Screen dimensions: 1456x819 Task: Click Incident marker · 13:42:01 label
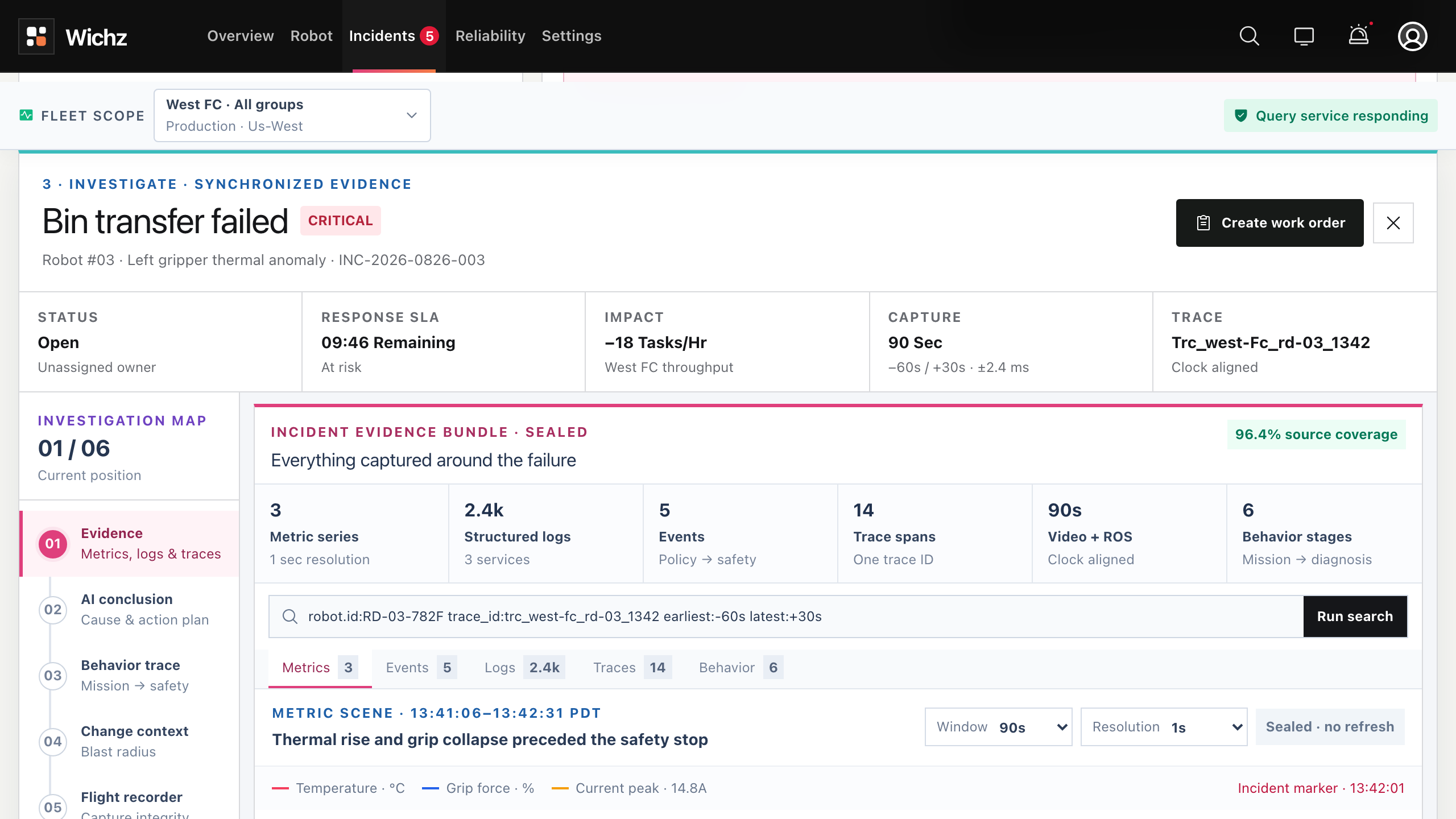1321,788
